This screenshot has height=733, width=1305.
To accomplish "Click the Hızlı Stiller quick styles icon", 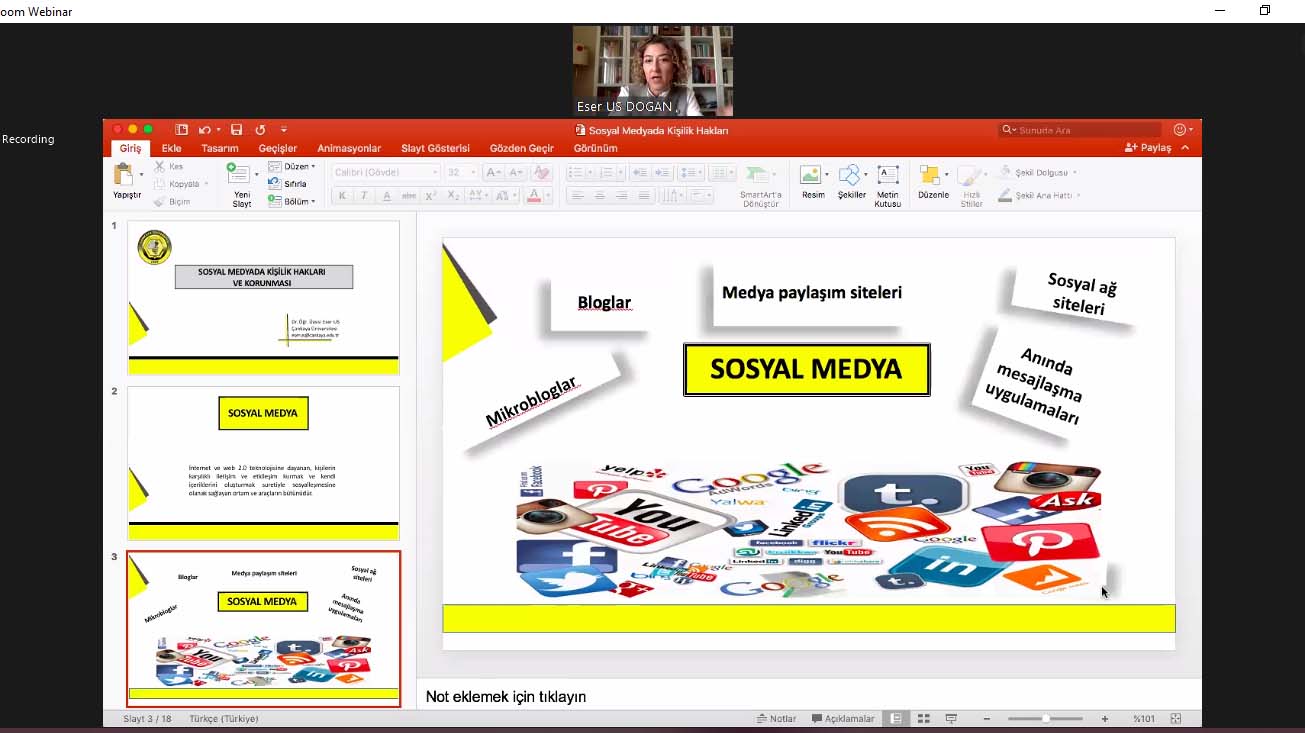I will [x=970, y=175].
